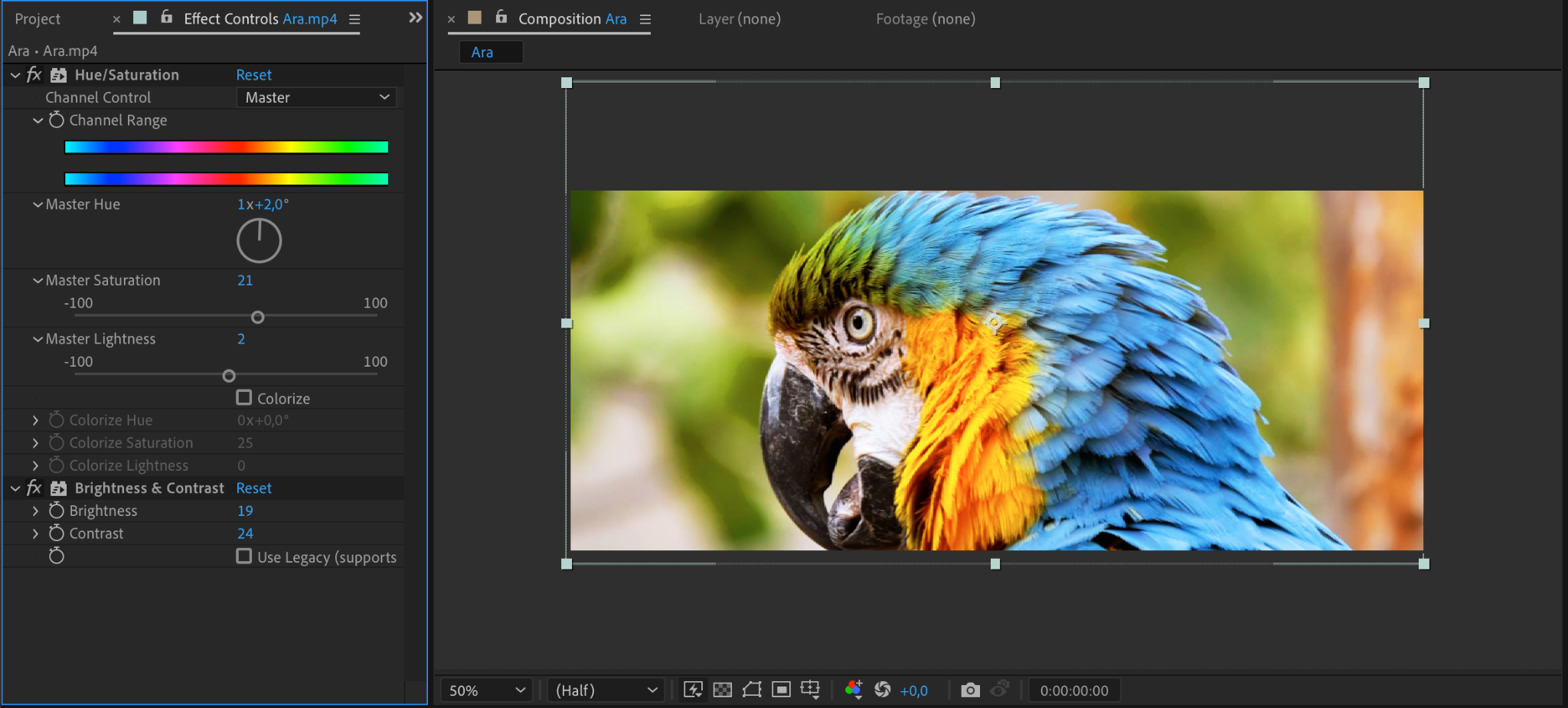Open the Fast Previews options icon
The width and height of the screenshot is (1568, 708).
click(693, 690)
